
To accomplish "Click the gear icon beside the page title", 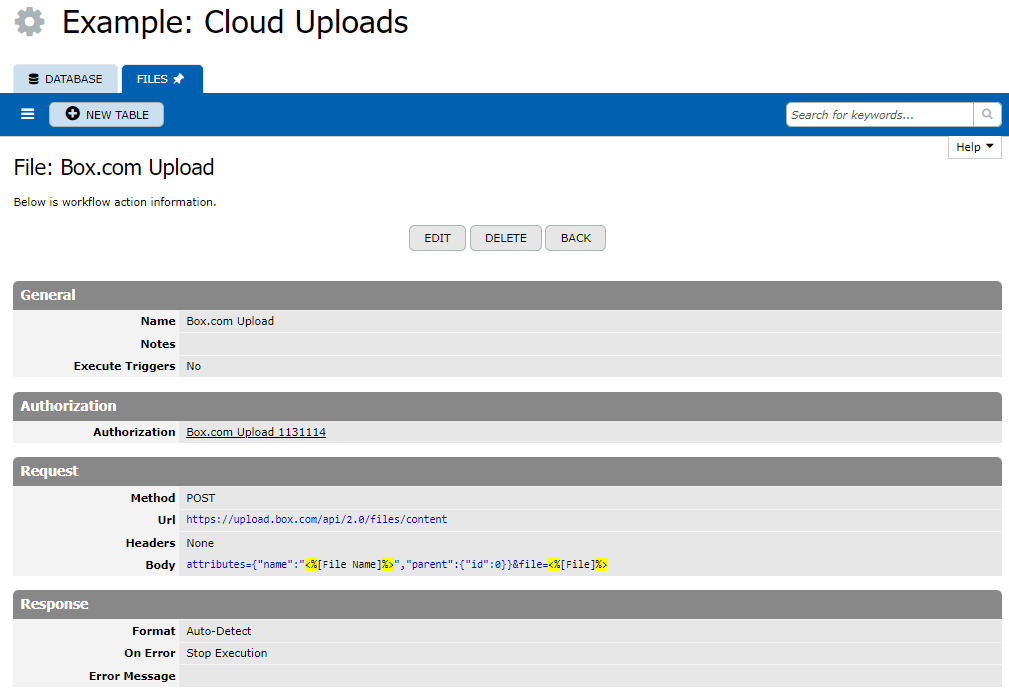I will tap(30, 22).
